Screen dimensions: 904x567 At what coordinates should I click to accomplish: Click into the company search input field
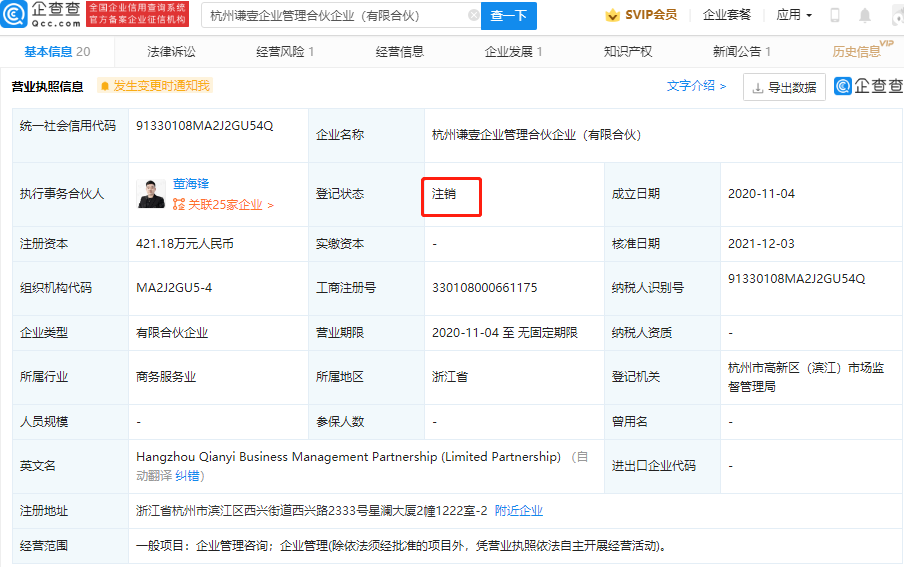pos(335,16)
